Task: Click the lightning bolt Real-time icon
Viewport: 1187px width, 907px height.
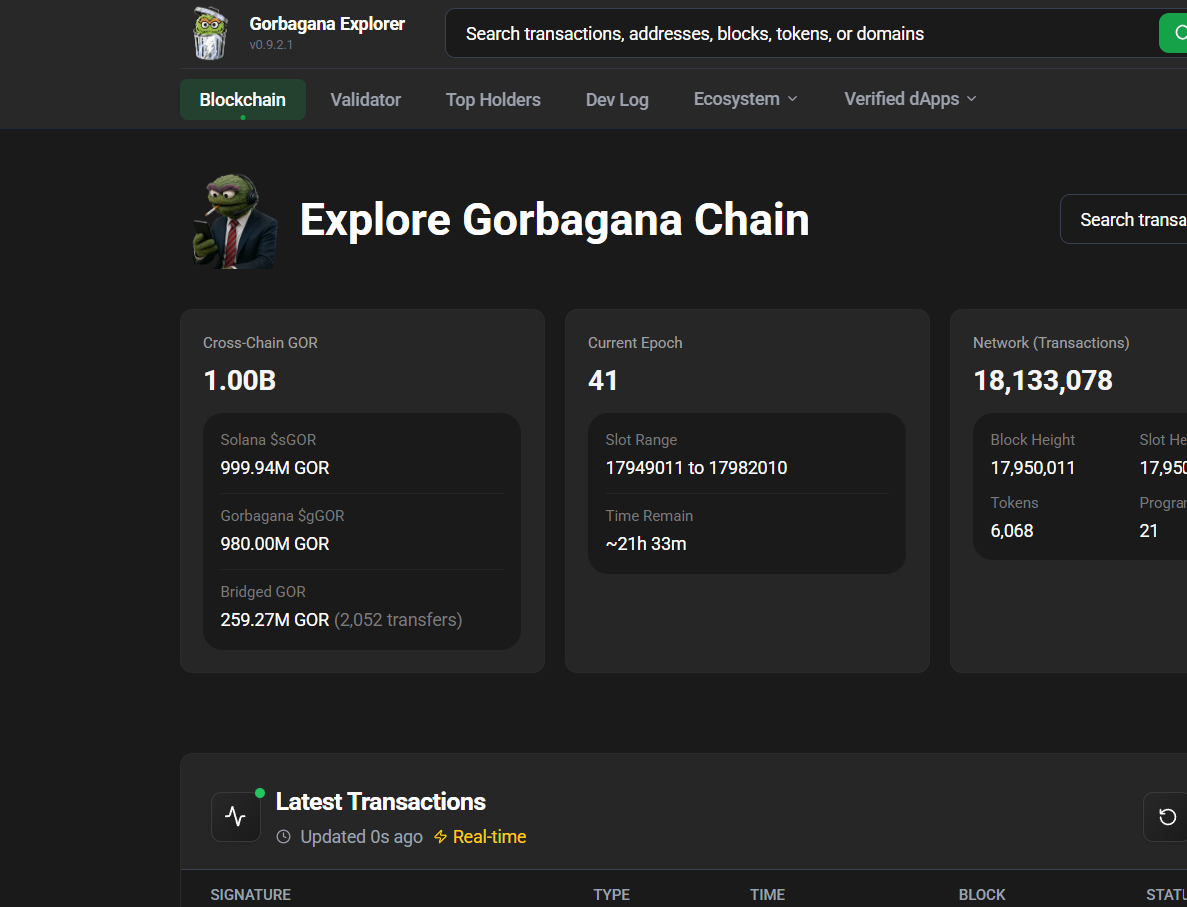Action: (x=440, y=837)
